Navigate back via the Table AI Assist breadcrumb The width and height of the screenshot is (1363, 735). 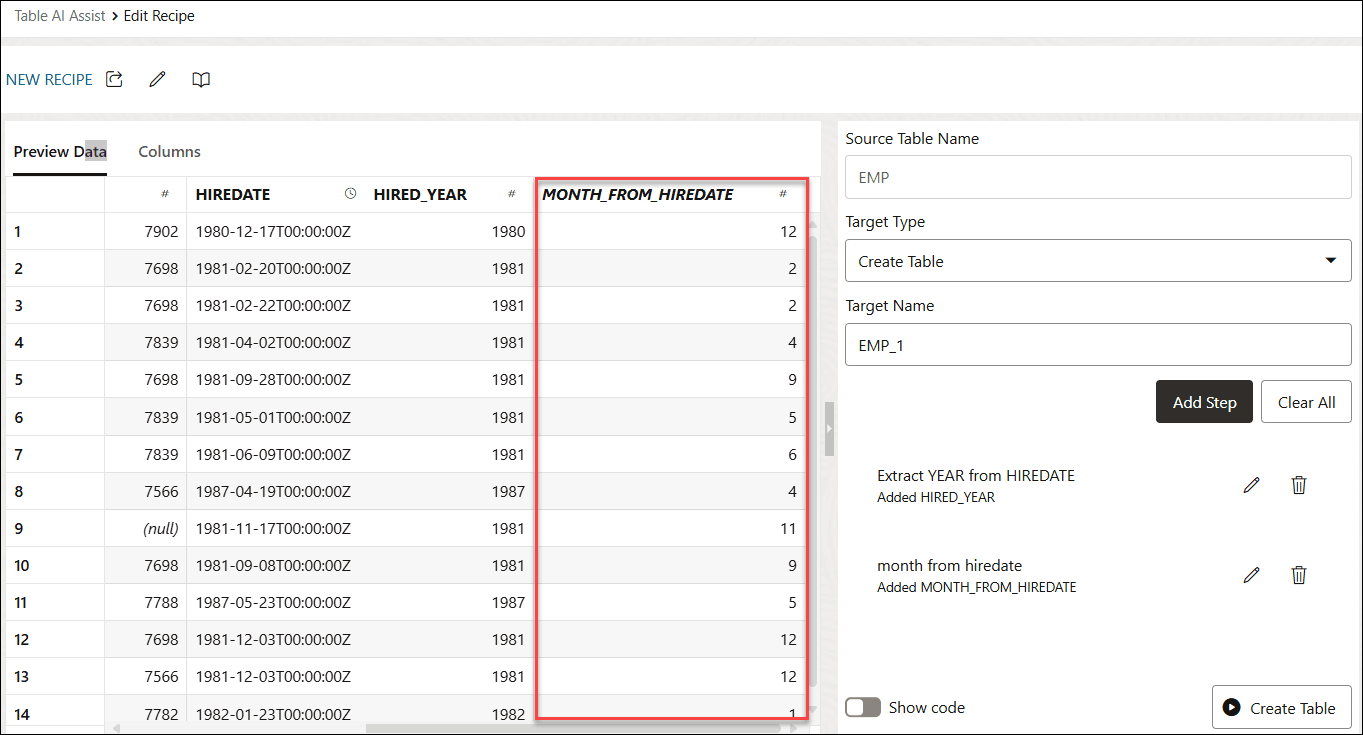pos(59,15)
